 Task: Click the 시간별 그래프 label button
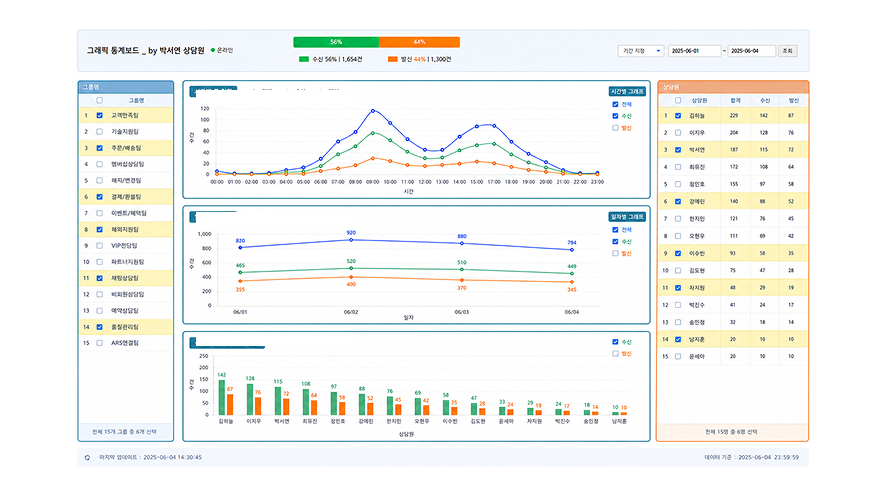[x=627, y=91]
